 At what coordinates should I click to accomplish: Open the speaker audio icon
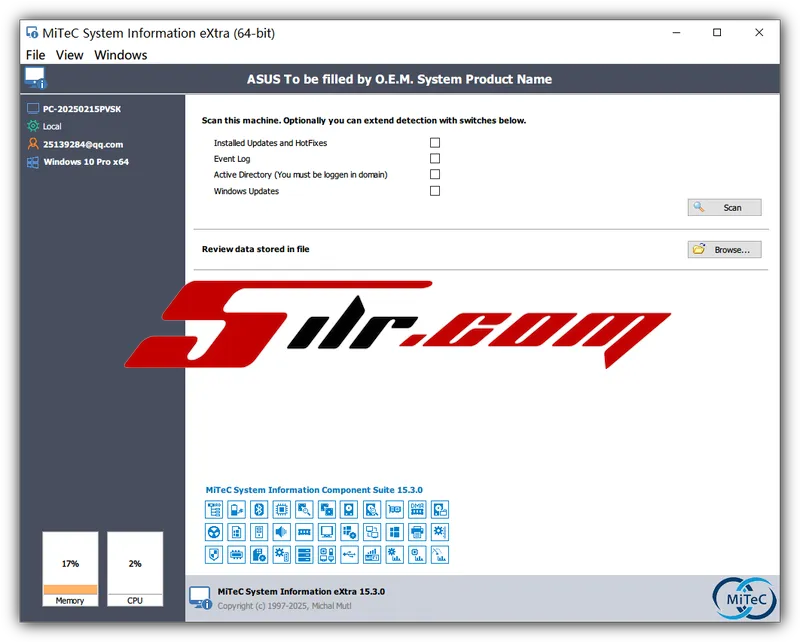pos(282,532)
